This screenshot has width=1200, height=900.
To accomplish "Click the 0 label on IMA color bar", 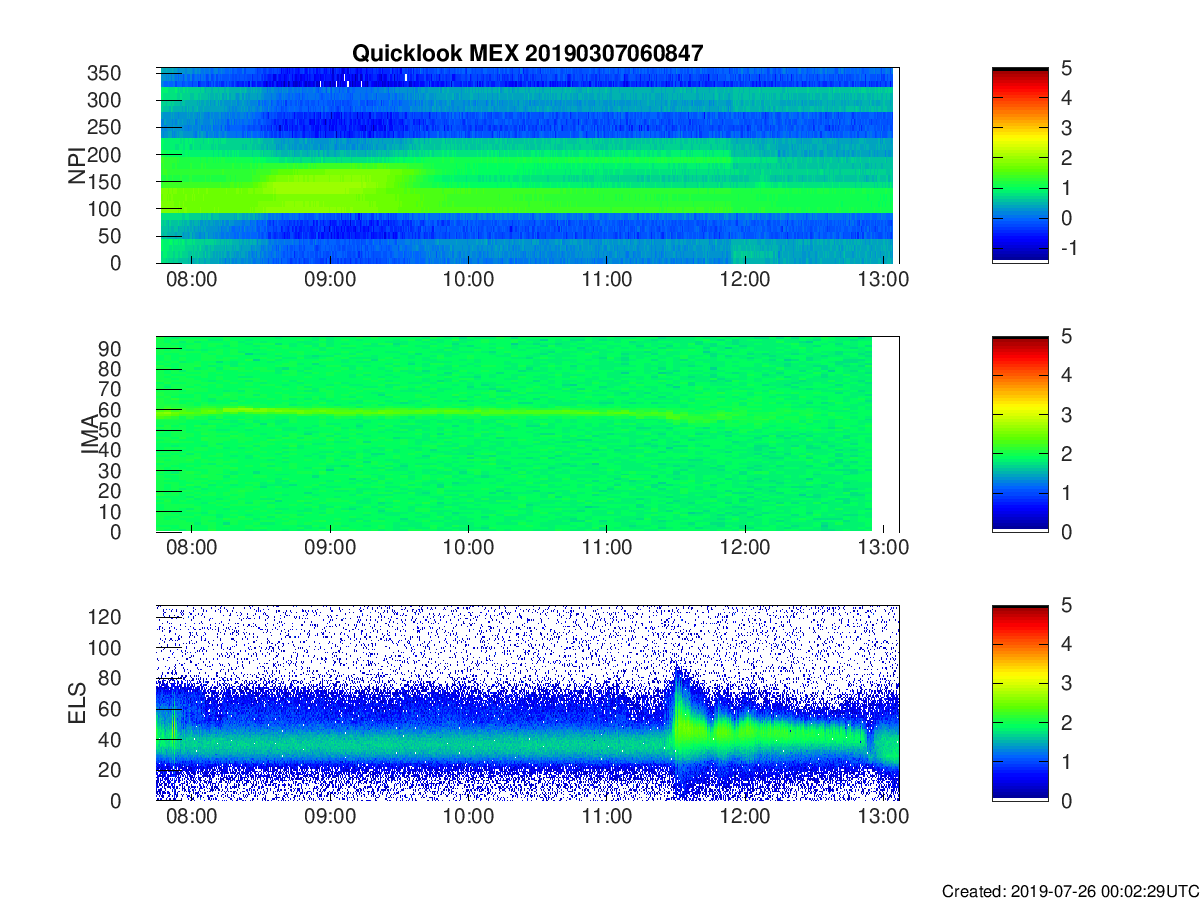I will (1065, 532).
